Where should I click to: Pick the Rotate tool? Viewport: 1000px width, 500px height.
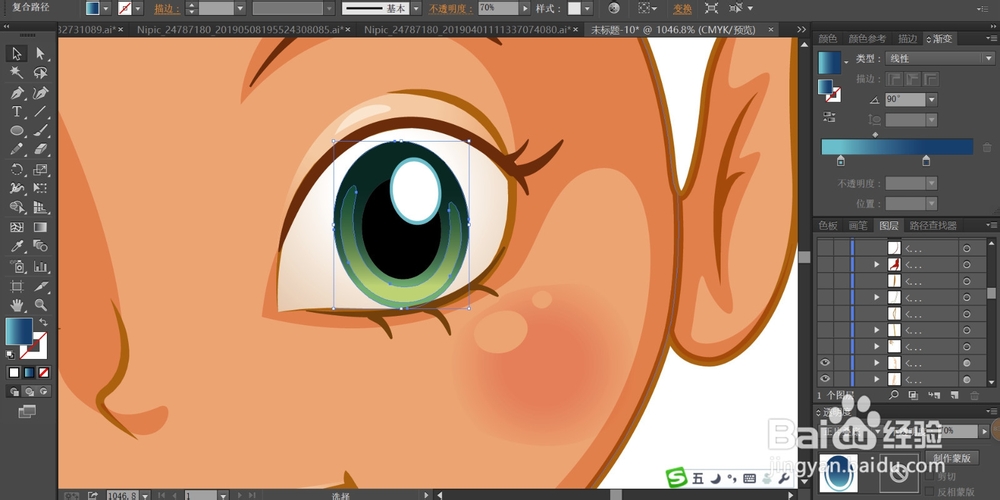17,170
